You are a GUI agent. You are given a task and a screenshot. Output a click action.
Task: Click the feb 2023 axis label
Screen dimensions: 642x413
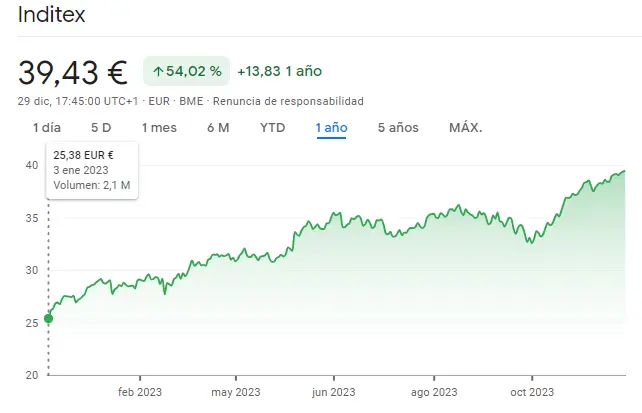[139, 392]
